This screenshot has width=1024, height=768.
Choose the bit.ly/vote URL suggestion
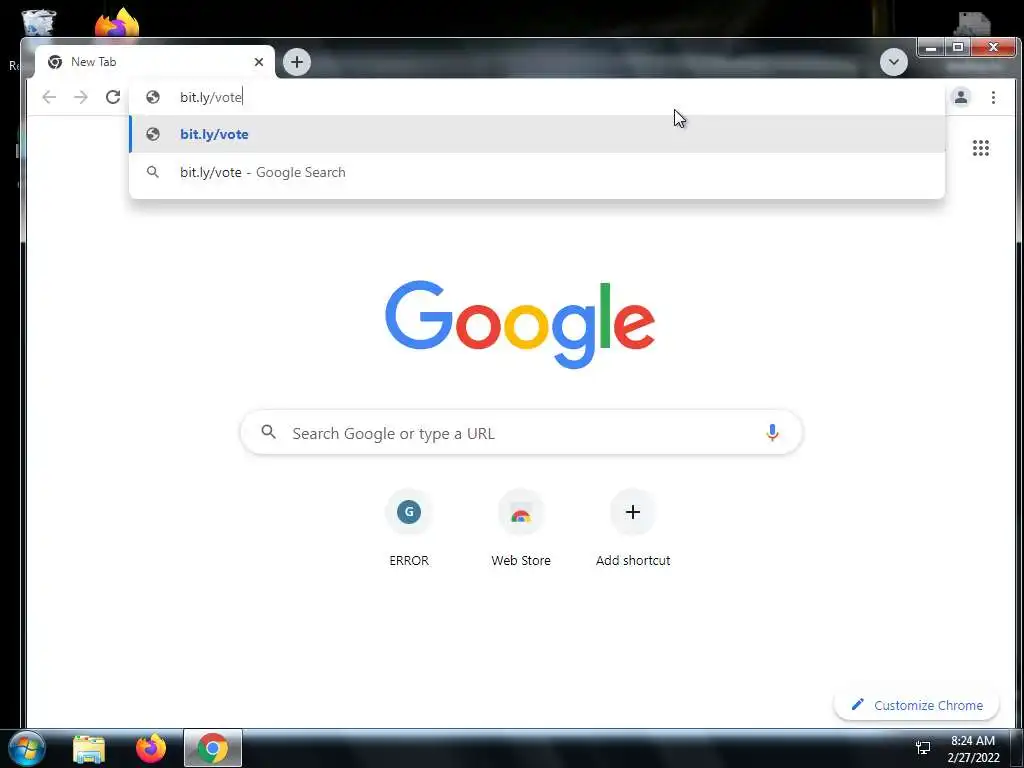point(537,135)
